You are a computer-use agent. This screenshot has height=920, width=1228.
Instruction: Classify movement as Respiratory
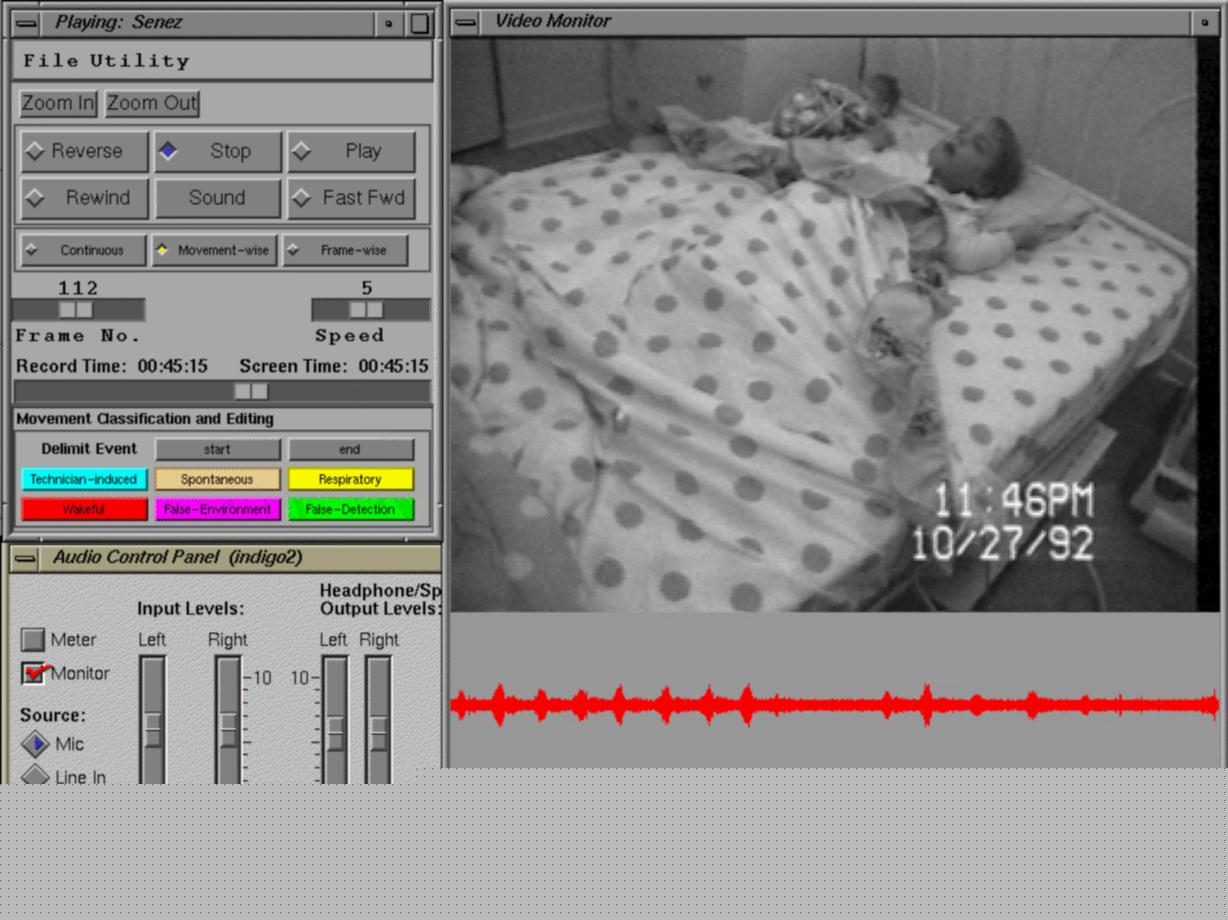point(350,479)
